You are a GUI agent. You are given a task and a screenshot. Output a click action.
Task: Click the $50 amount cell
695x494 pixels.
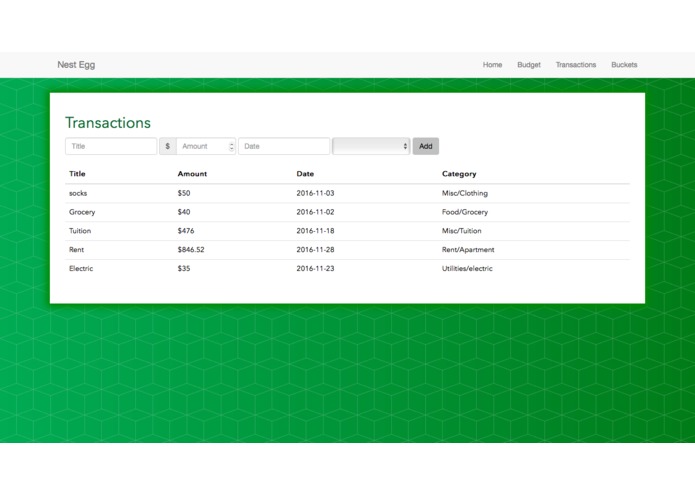point(184,193)
